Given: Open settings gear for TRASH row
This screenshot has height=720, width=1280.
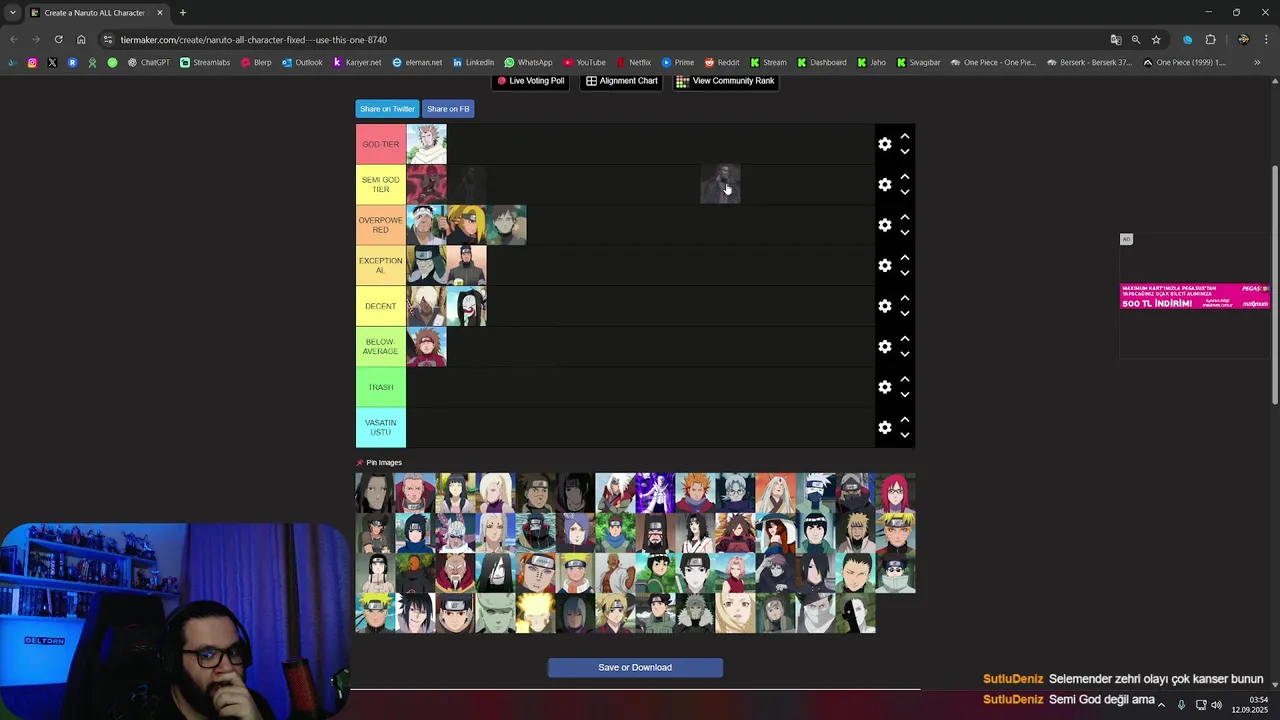Looking at the screenshot, I should [885, 387].
